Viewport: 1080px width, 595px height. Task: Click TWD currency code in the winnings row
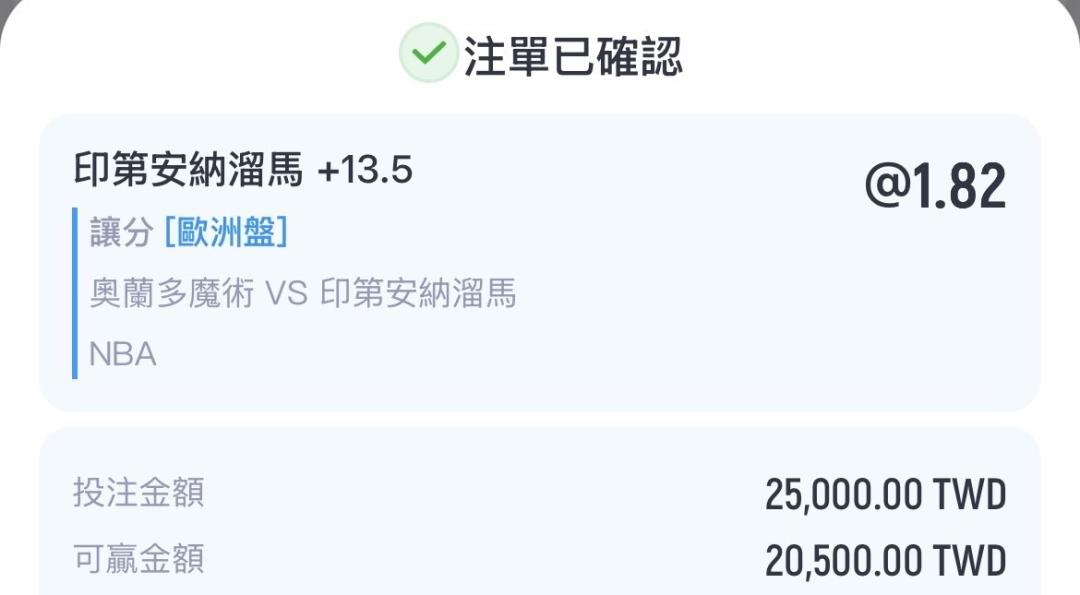[x=969, y=561]
